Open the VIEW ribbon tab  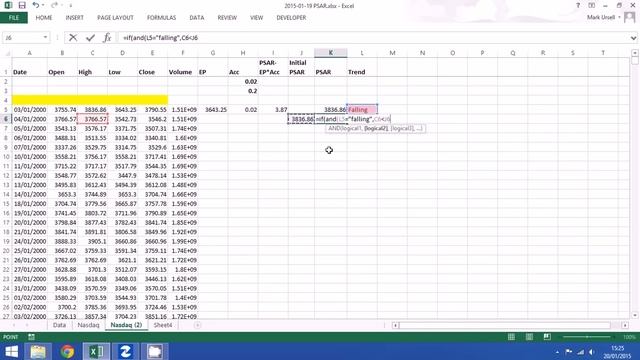coord(256,18)
